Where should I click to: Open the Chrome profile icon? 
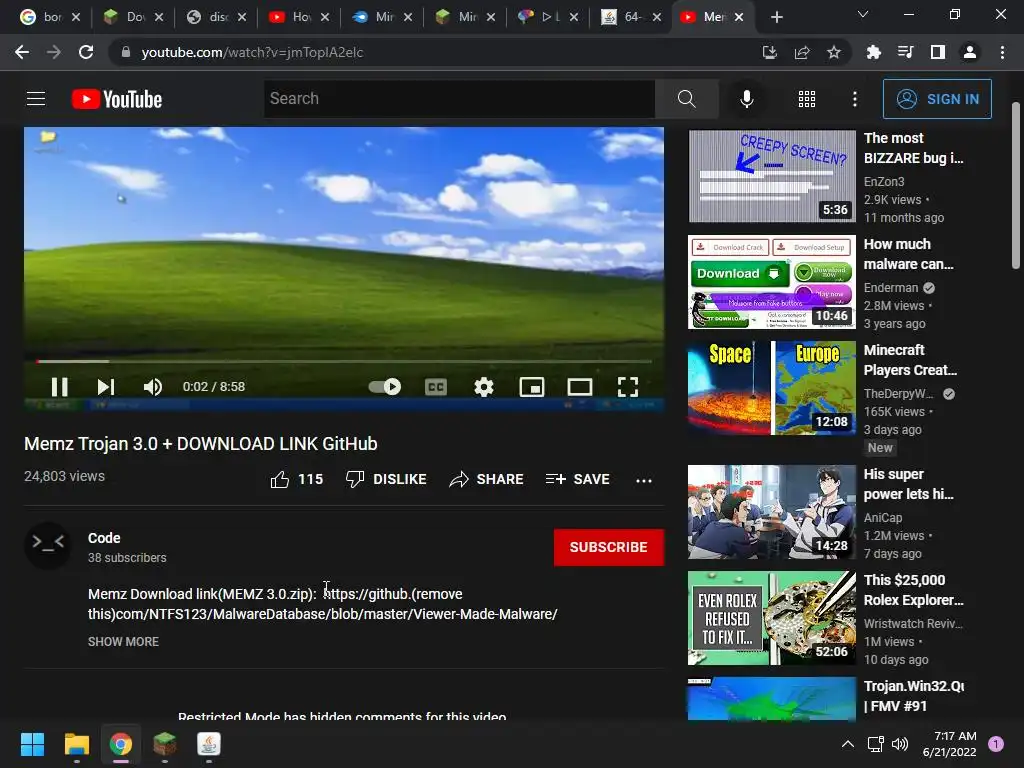pyautogui.click(x=970, y=52)
